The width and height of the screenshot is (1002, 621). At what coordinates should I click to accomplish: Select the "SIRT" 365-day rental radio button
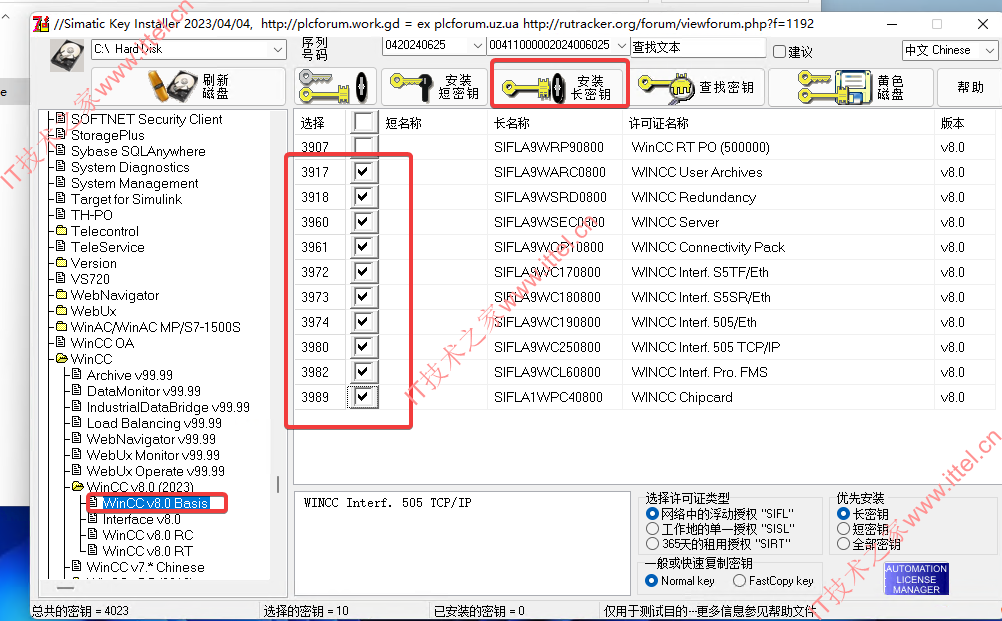652,544
